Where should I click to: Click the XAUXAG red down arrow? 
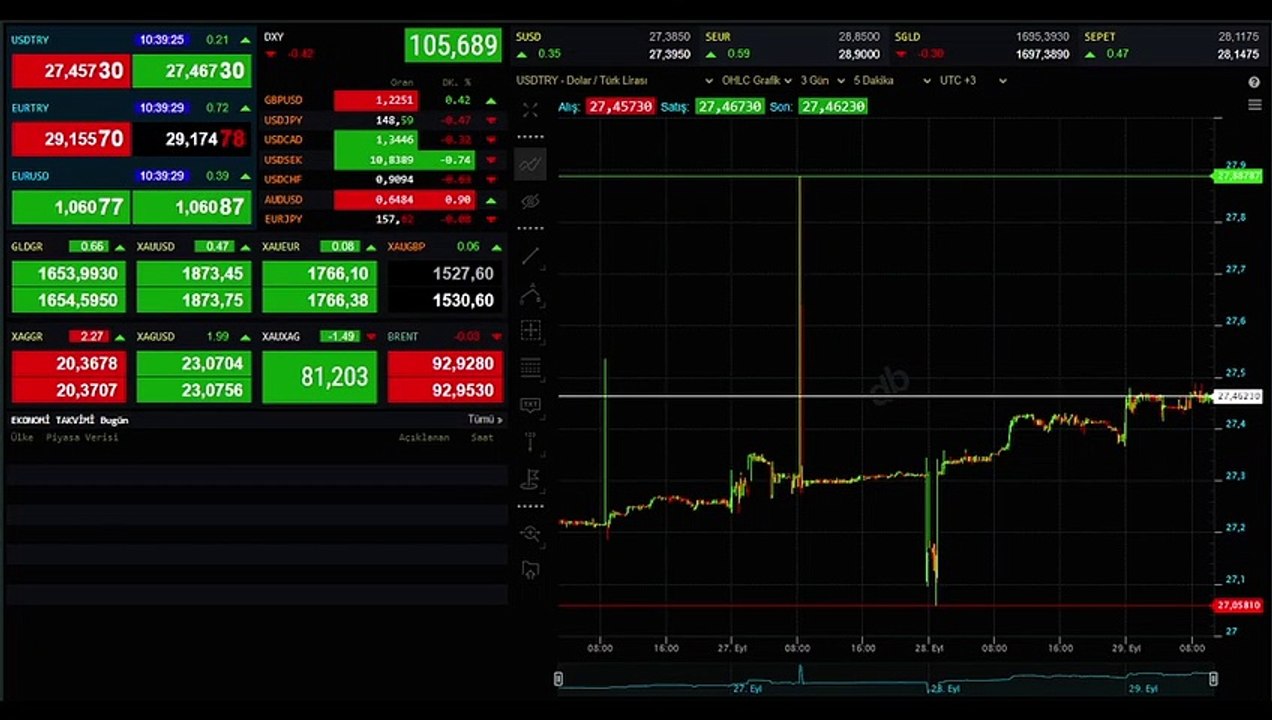[371, 337]
